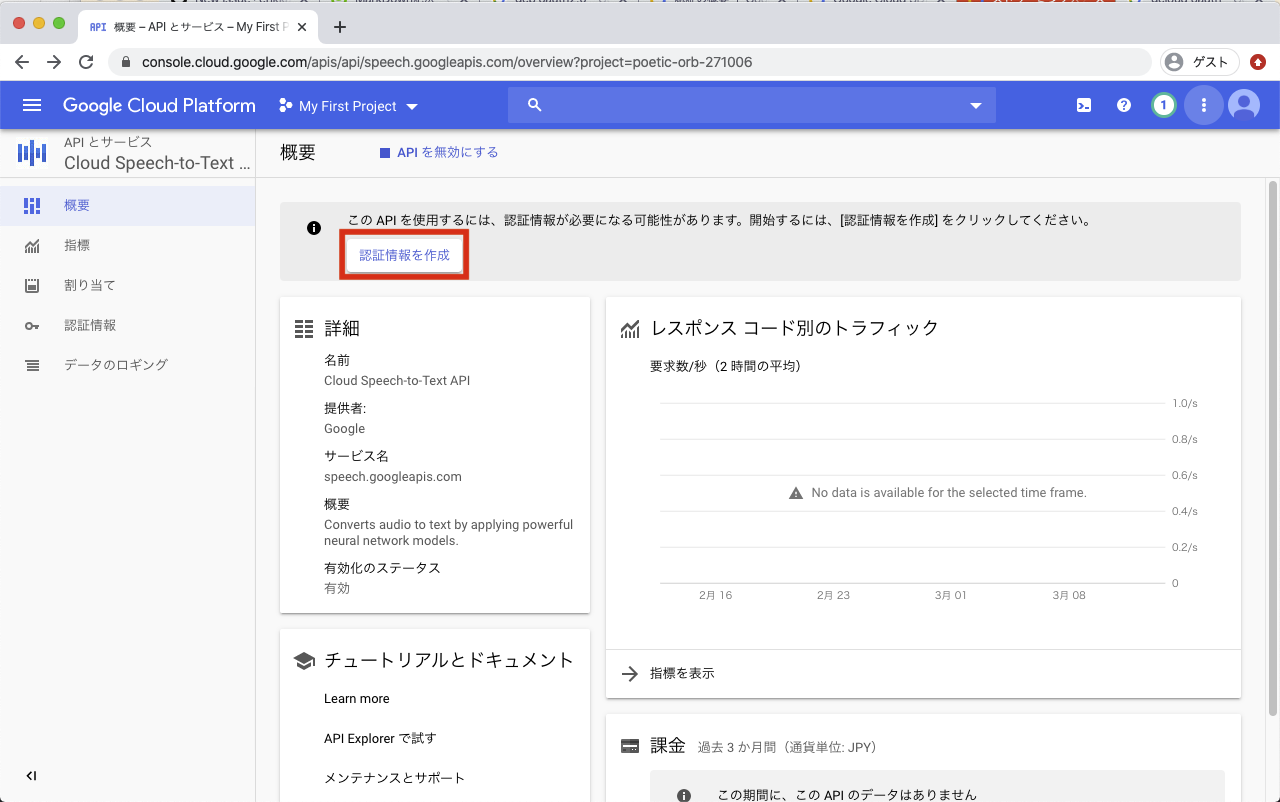The image size is (1280, 802).
Task: Open the utilities three-dot menu
Action: click(1203, 105)
